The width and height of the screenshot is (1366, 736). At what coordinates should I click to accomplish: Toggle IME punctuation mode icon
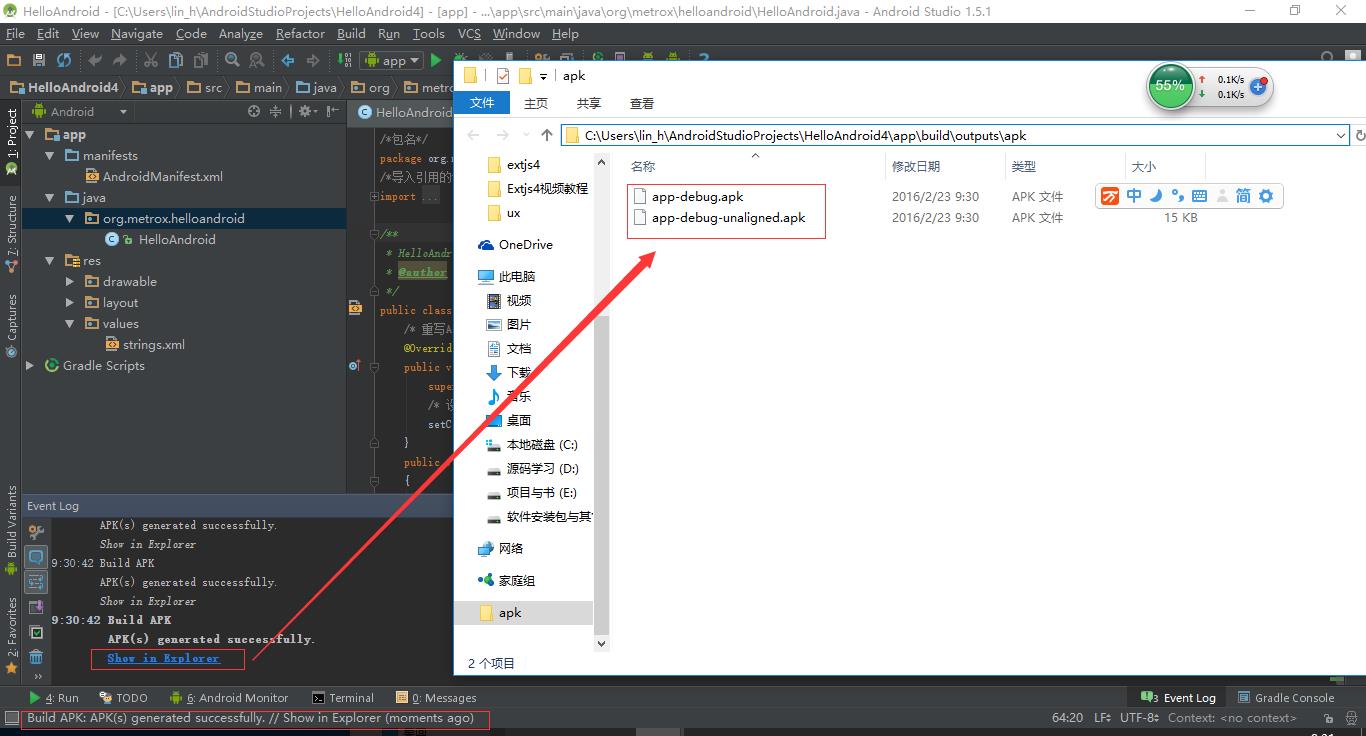click(x=1177, y=196)
